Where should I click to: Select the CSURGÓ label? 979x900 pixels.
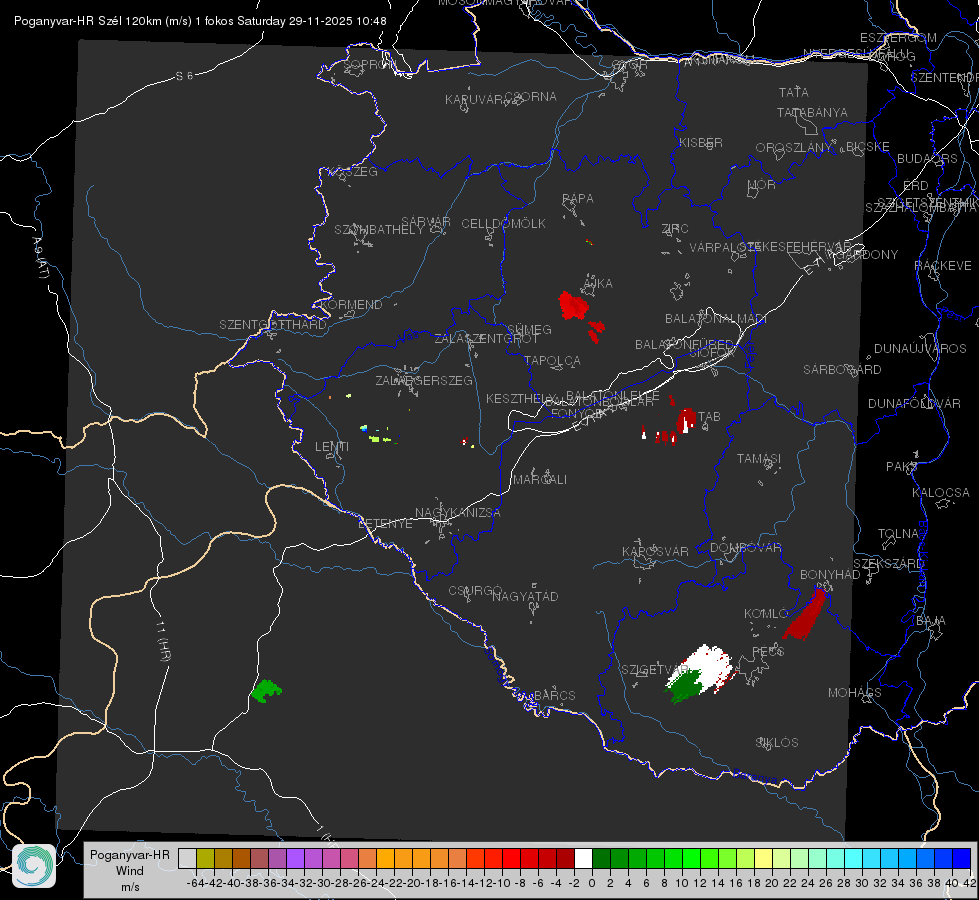coord(475,591)
